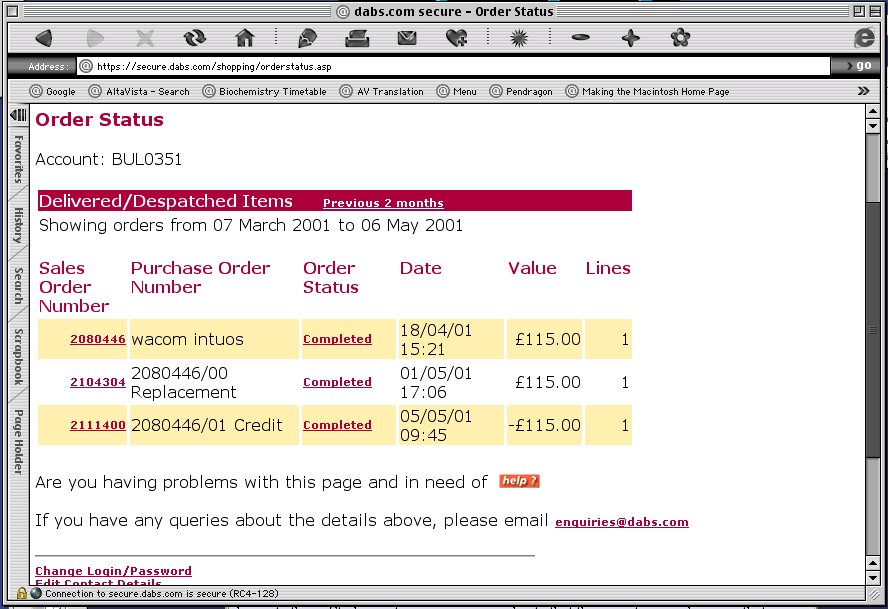Click Completed status for Credit order

tap(338, 425)
